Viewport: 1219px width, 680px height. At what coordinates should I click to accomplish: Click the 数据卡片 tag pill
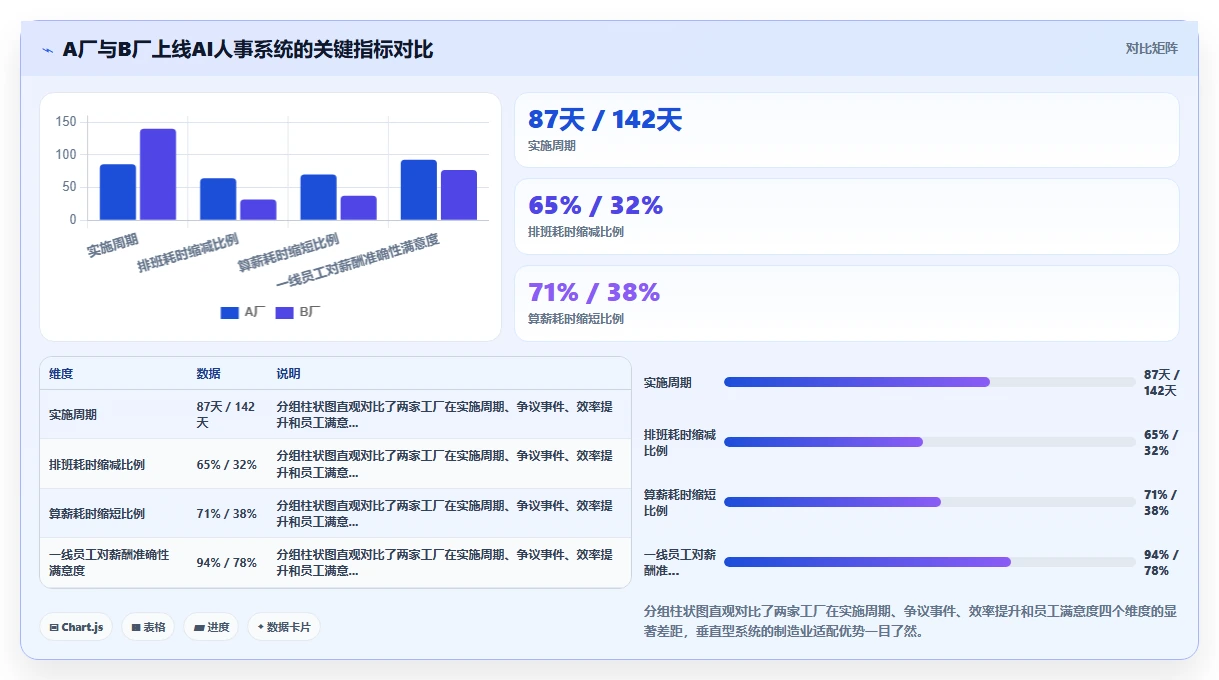click(x=284, y=627)
